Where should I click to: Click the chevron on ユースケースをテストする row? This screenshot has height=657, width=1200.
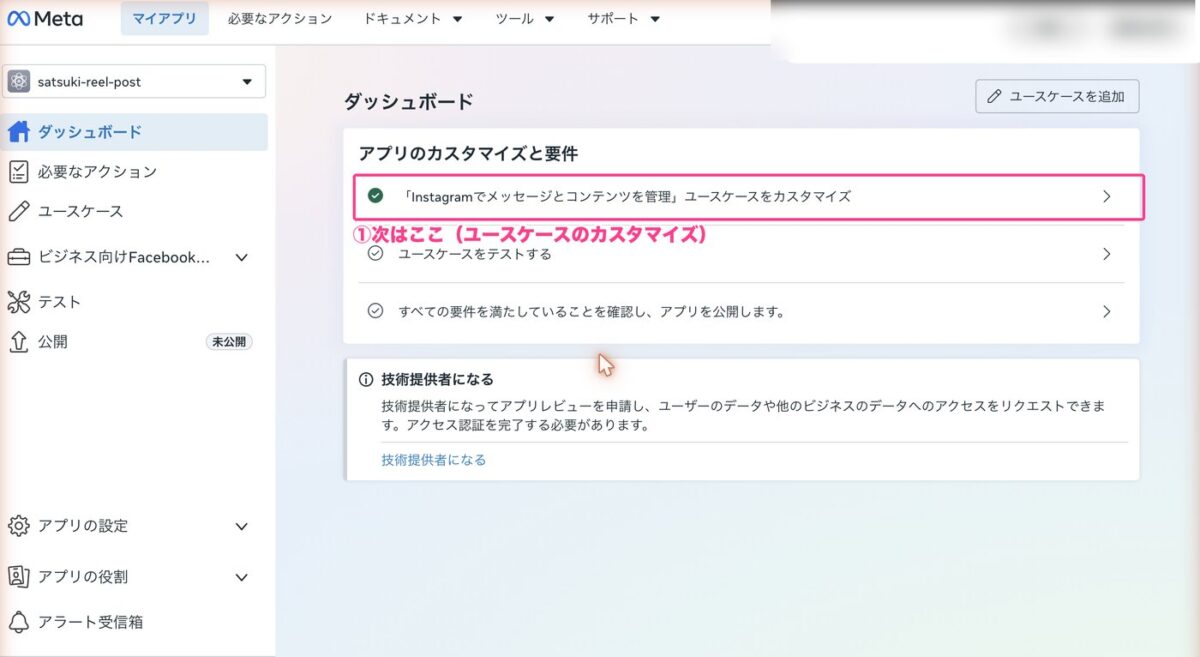pos(1107,254)
